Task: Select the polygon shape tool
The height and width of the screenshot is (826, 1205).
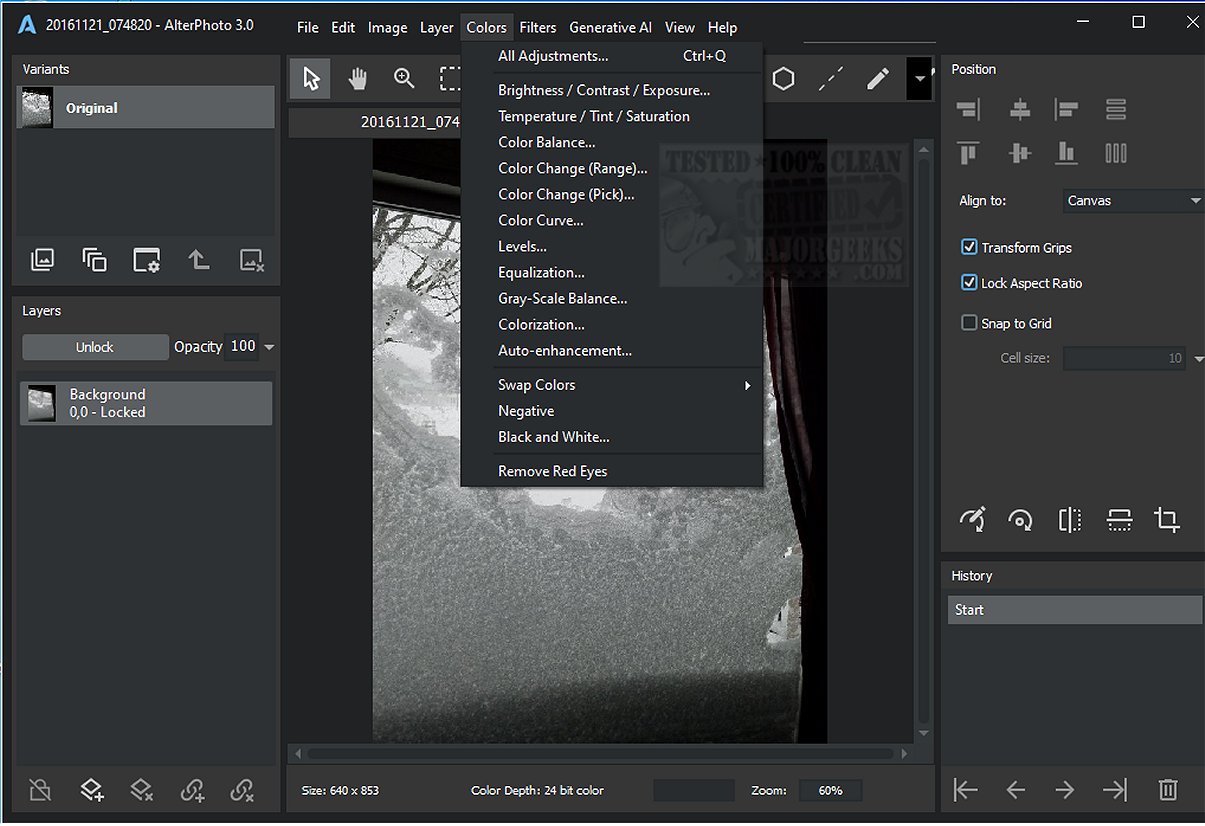Action: (x=783, y=79)
